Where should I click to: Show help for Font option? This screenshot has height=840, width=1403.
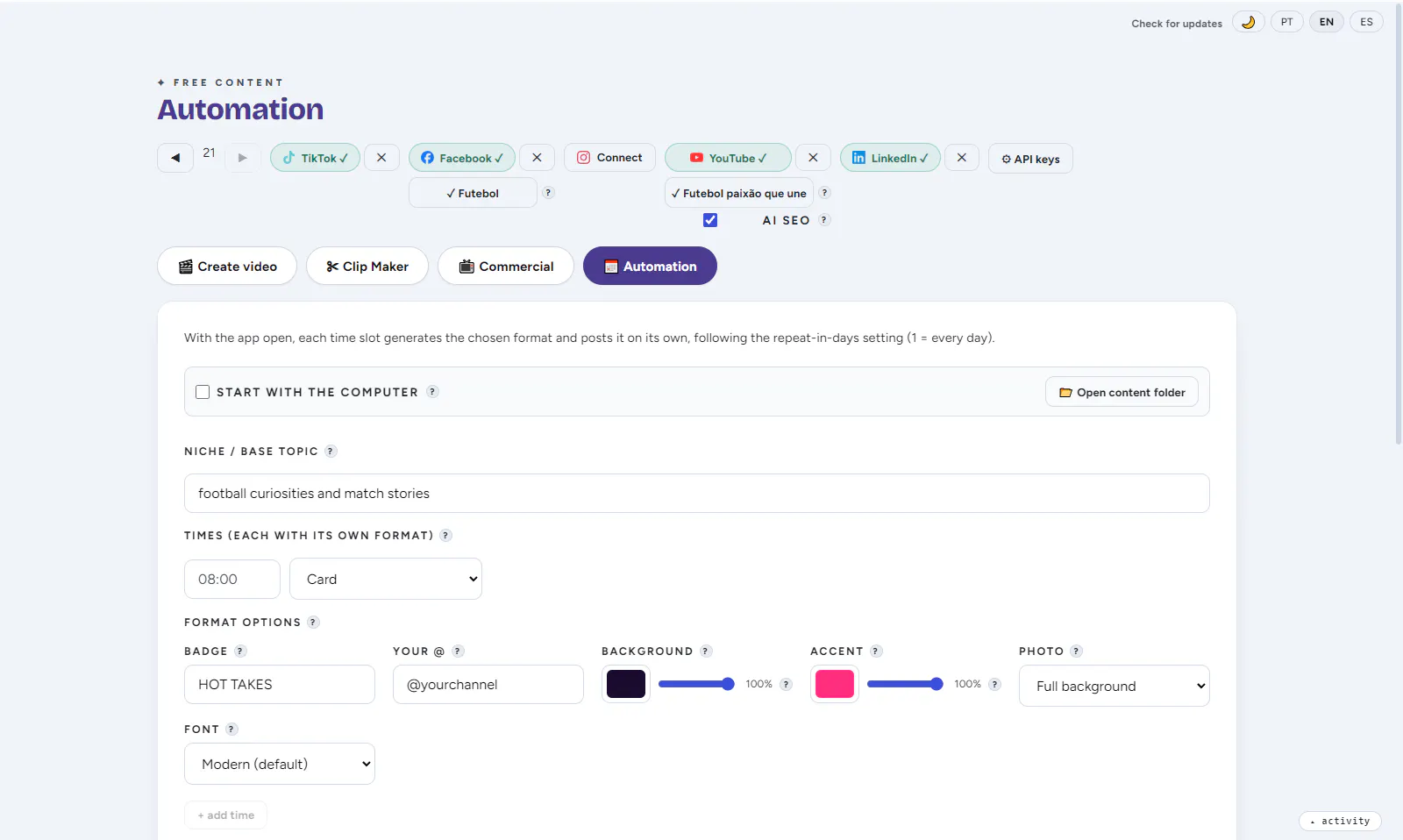[231, 729]
